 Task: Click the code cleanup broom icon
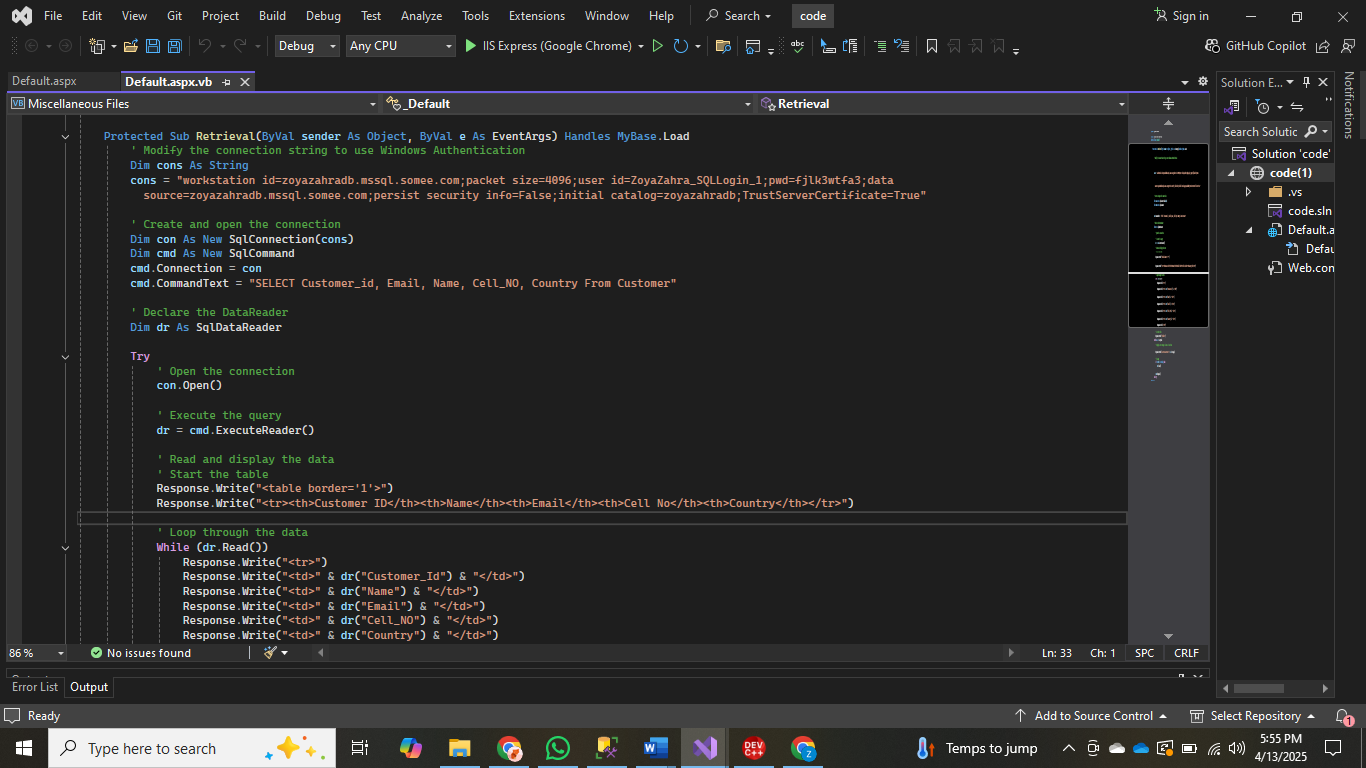coord(270,653)
